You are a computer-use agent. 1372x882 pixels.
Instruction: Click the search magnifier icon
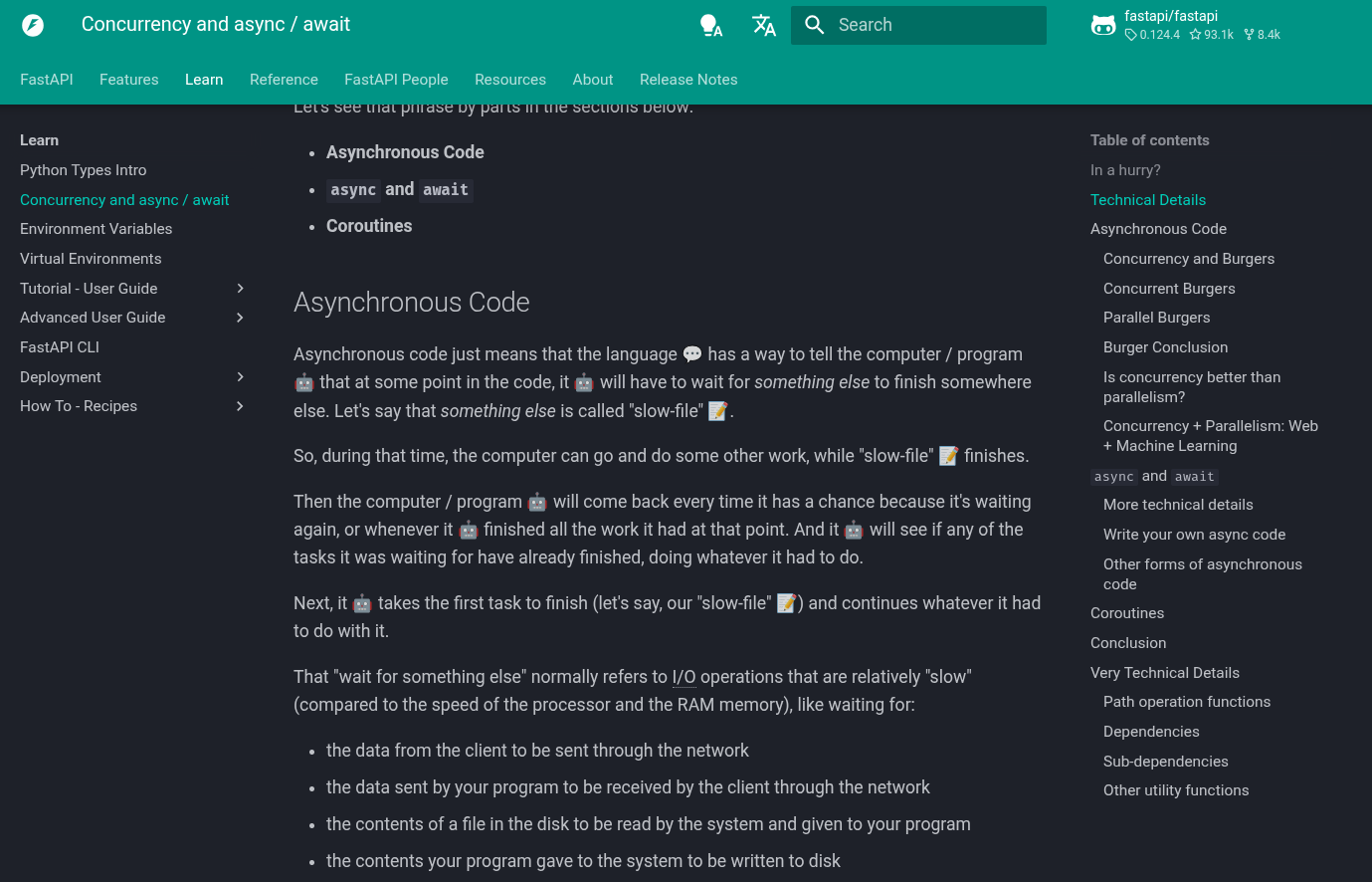pos(815,25)
